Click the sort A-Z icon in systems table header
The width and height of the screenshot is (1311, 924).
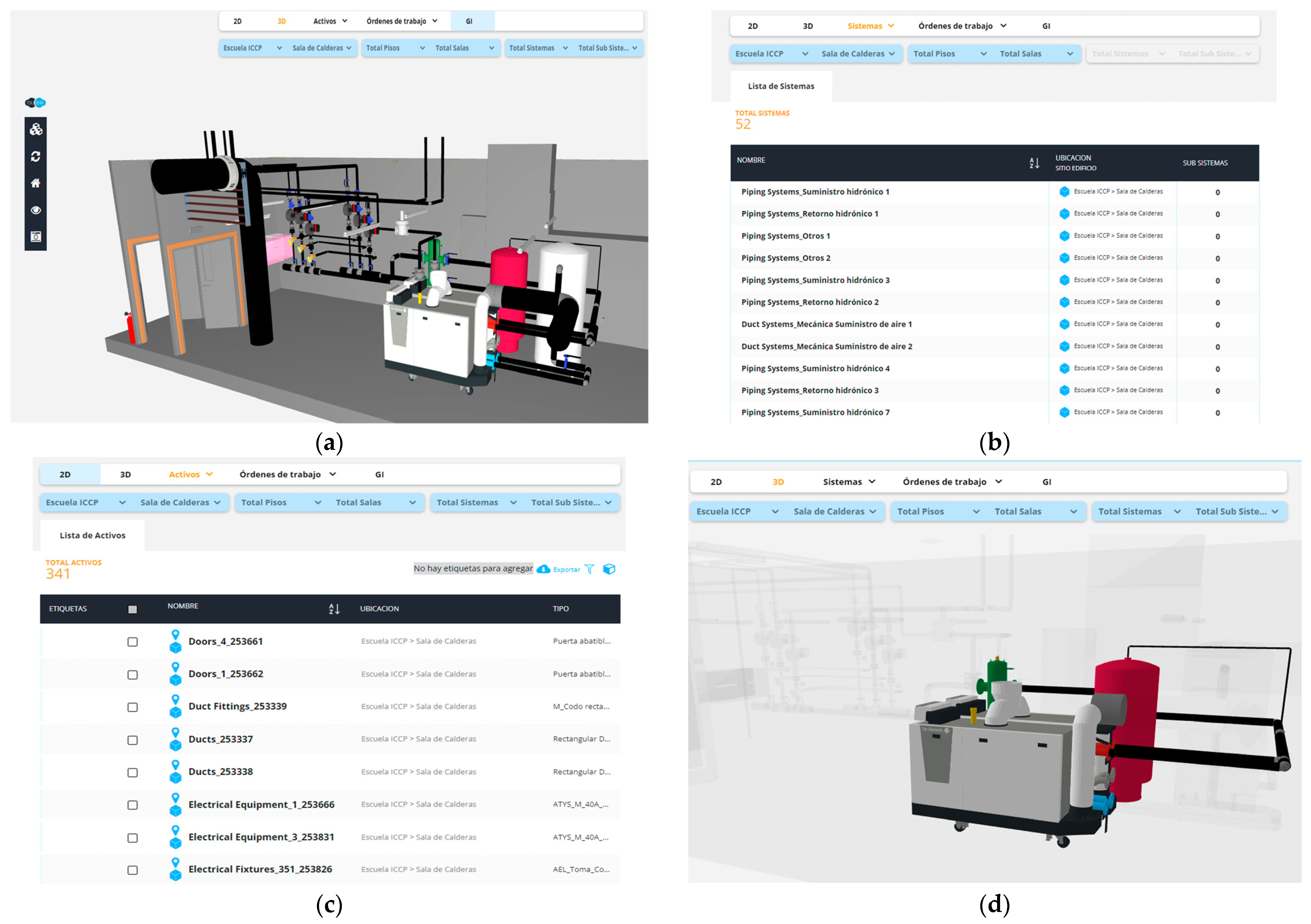[x=1035, y=163]
